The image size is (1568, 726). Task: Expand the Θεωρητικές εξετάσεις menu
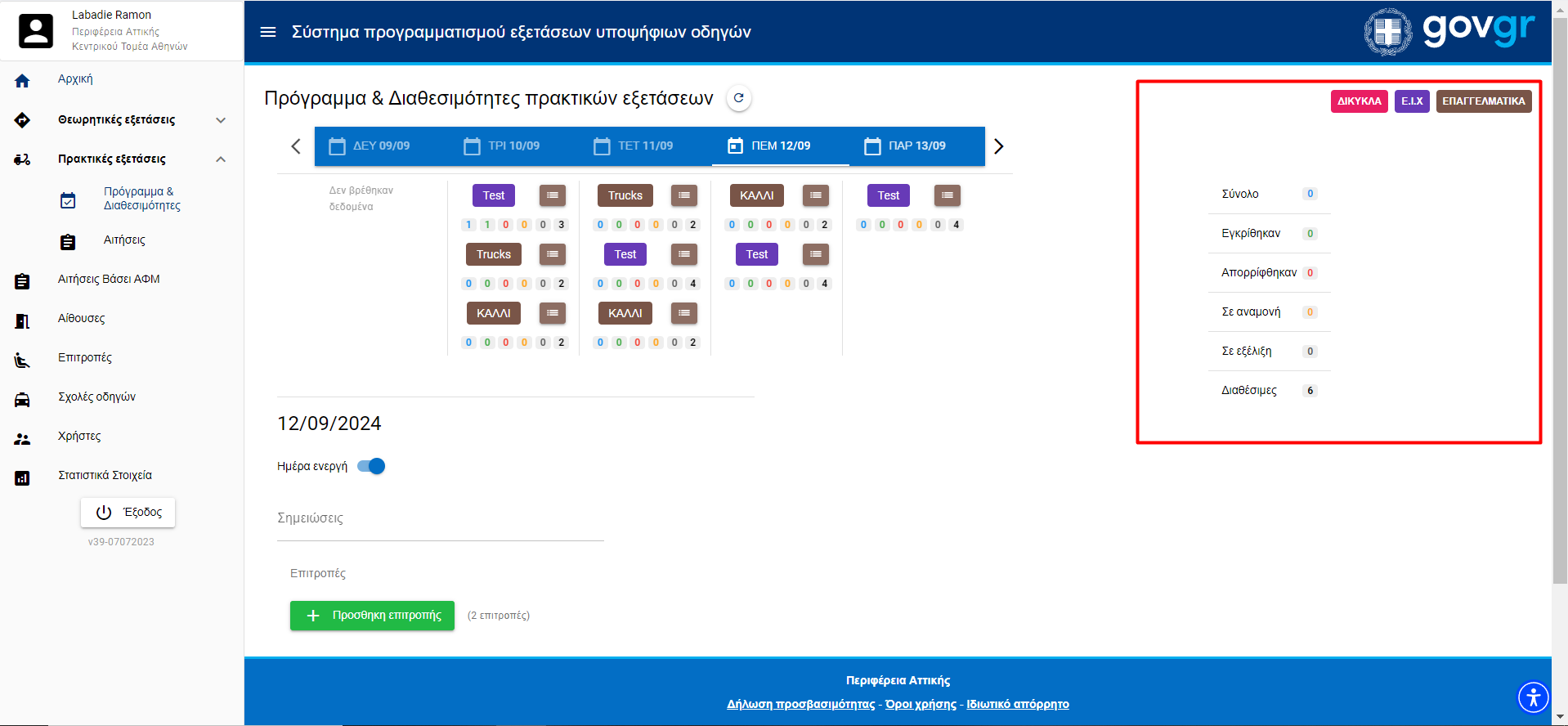[221, 120]
